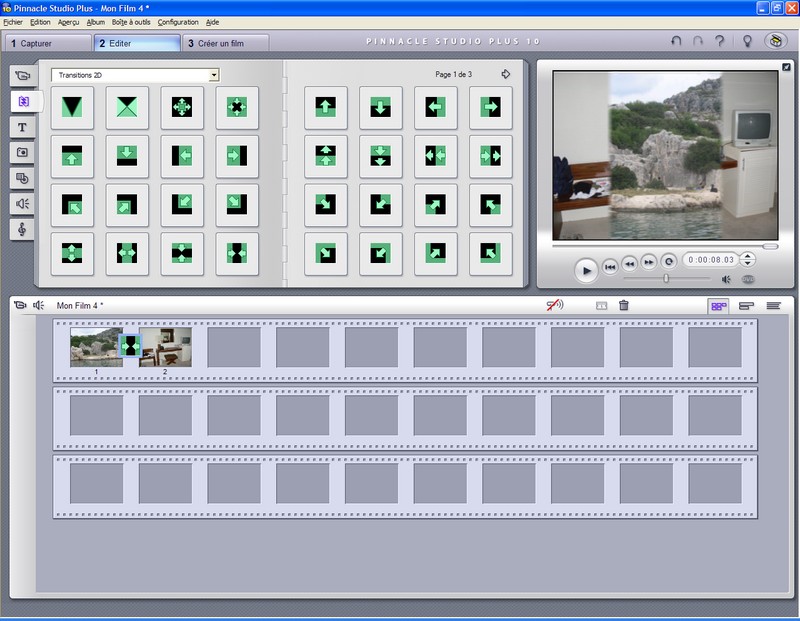800x621 pixels.
Task: Click the redo arrow icon
Action: click(x=698, y=41)
